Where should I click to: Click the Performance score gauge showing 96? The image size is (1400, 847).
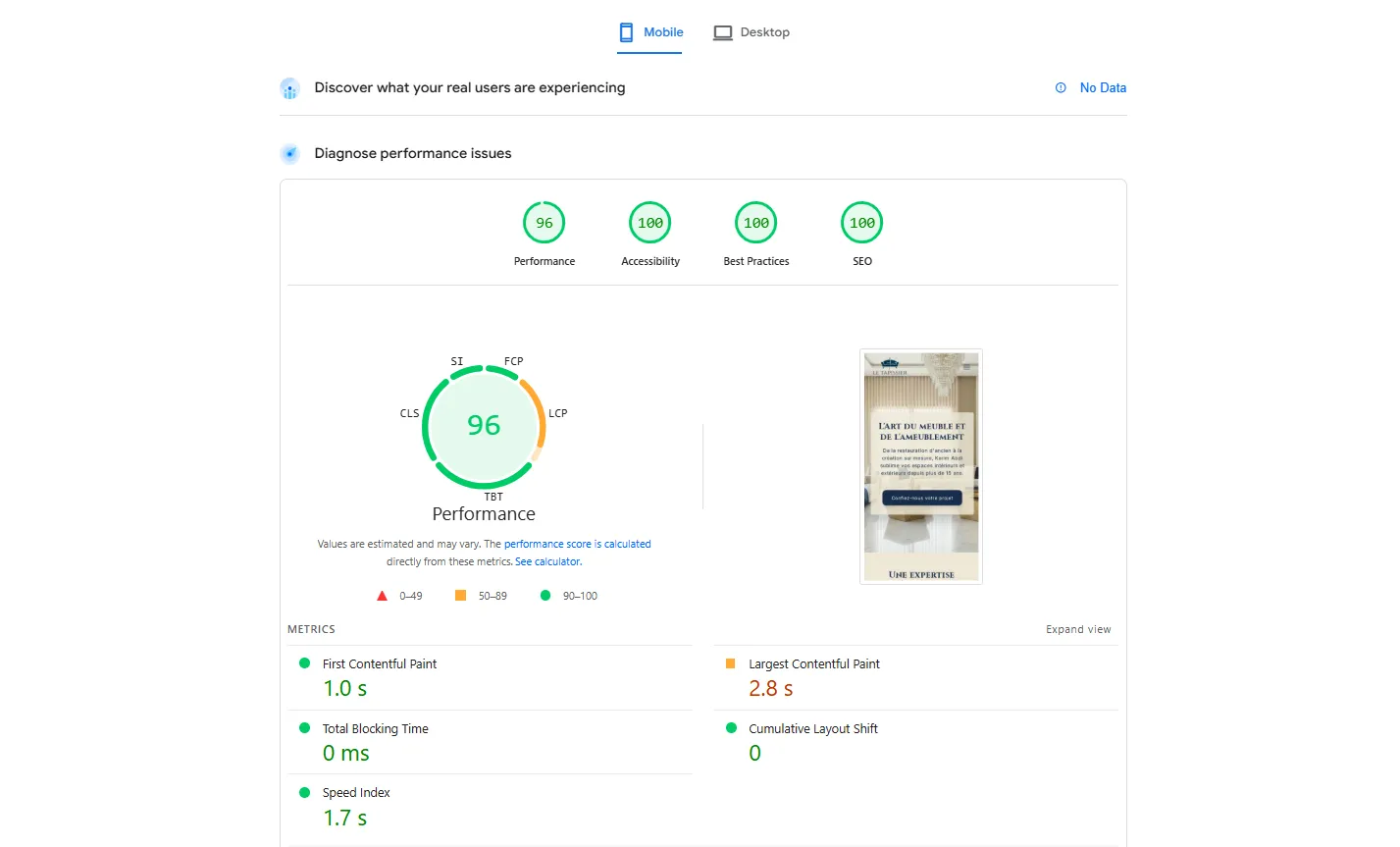tap(544, 223)
